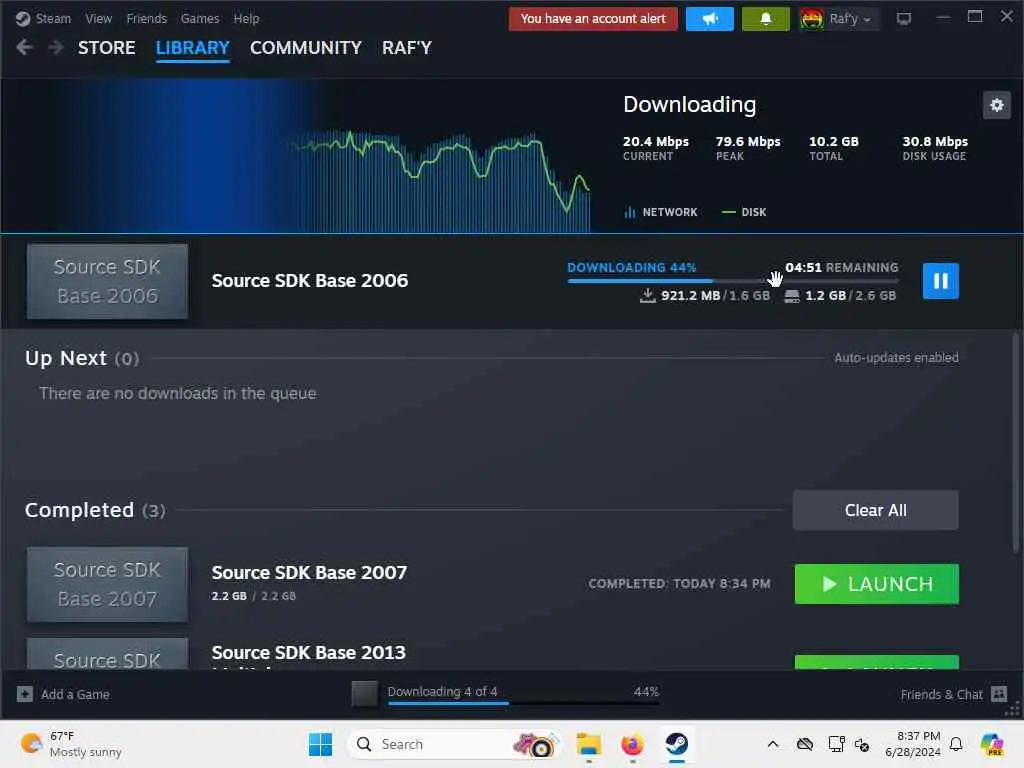Click the Rafy profile avatar
1024x768 pixels.
[x=812, y=19]
